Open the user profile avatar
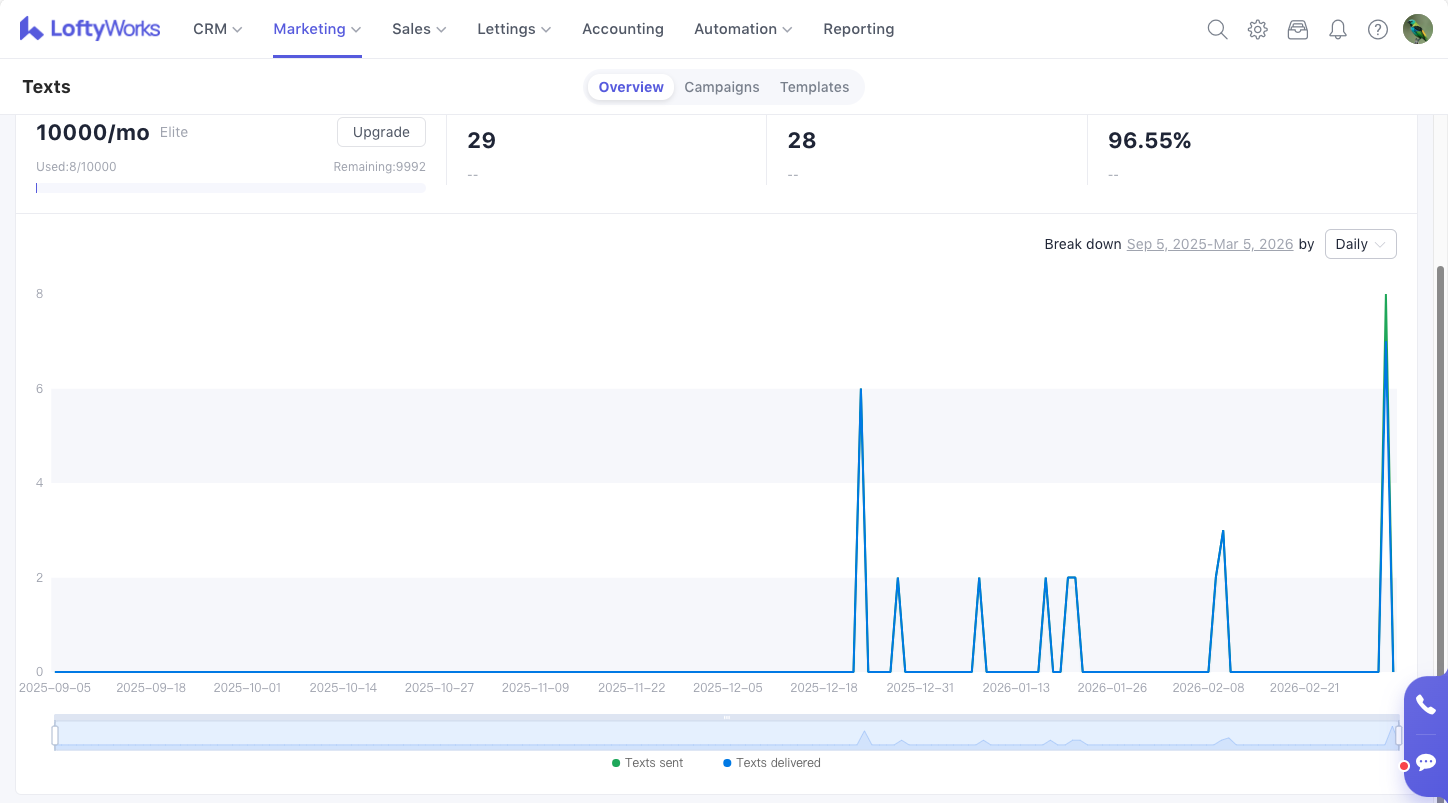The width and height of the screenshot is (1448, 803). coord(1417,29)
